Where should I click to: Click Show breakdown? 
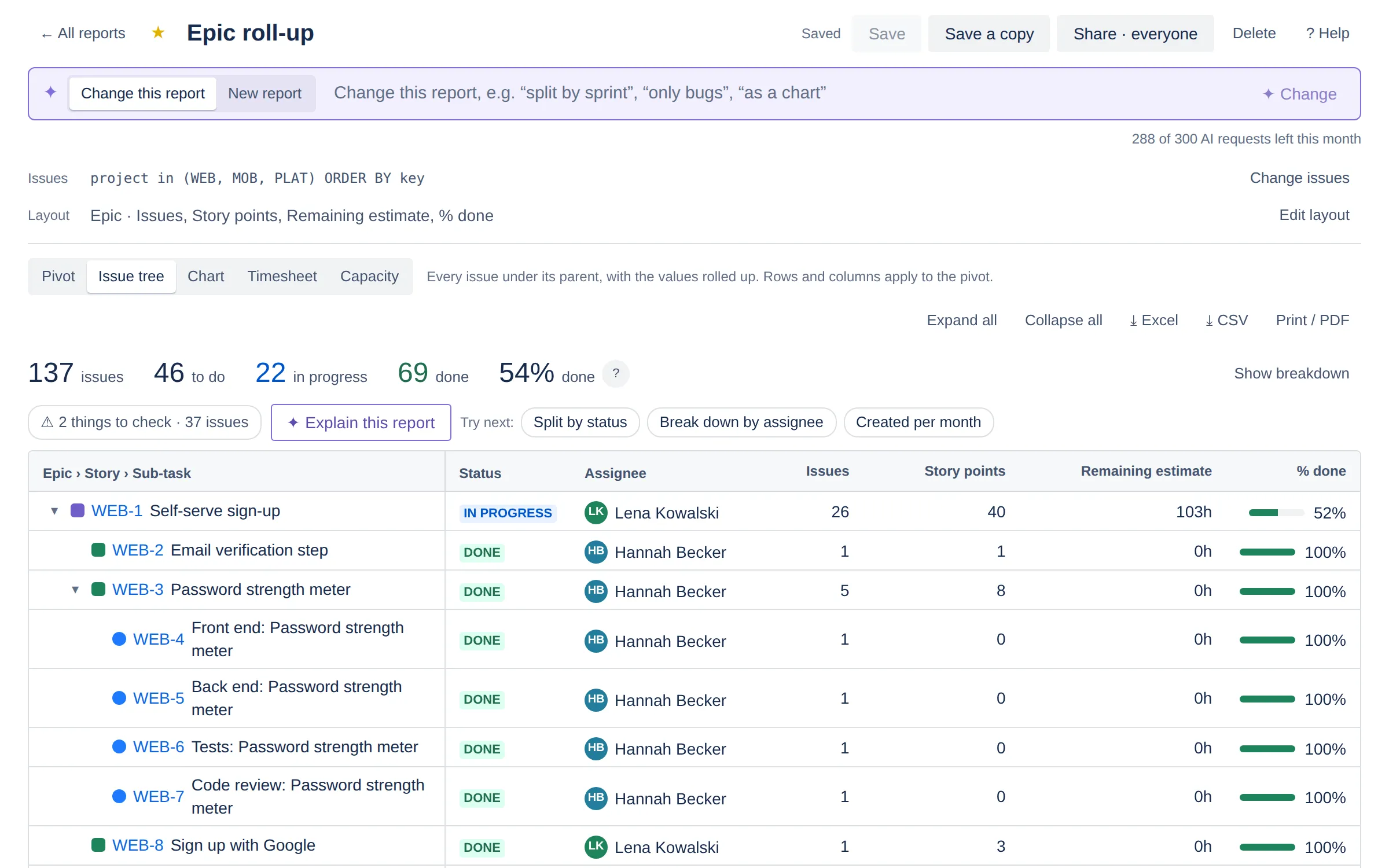[1291, 373]
